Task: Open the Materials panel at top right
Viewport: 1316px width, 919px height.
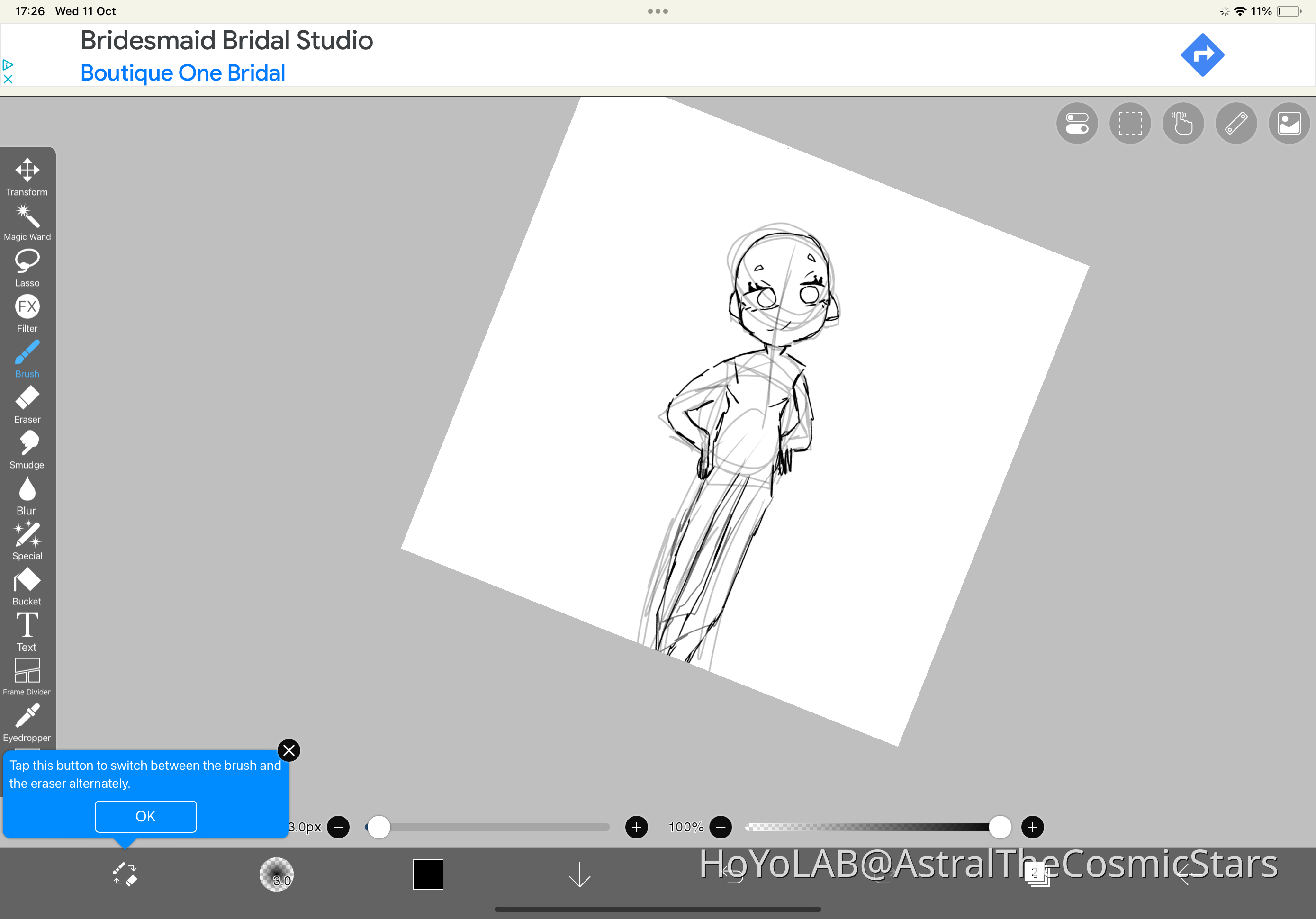Action: coord(1289,123)
